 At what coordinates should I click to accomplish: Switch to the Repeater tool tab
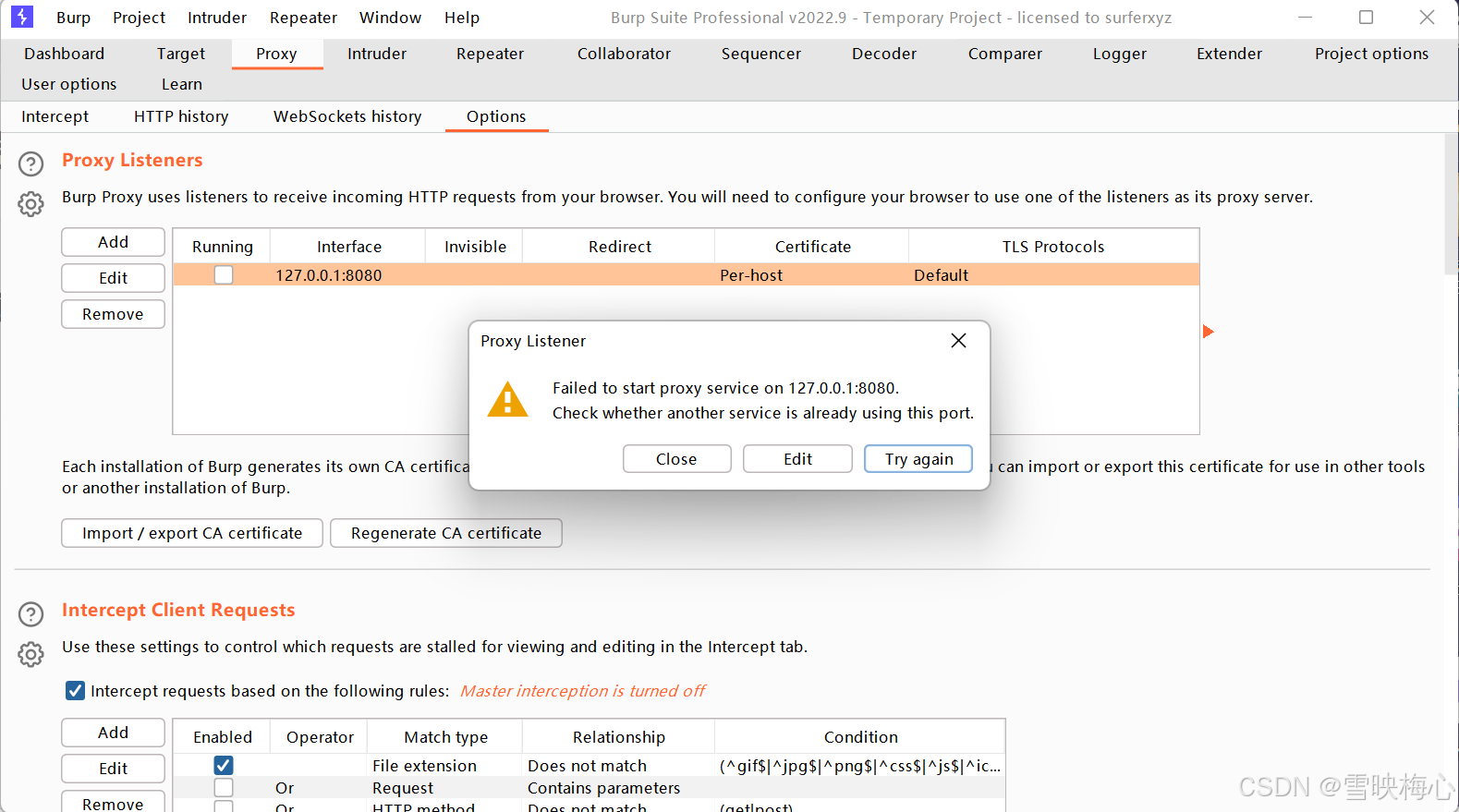(490, 54)
